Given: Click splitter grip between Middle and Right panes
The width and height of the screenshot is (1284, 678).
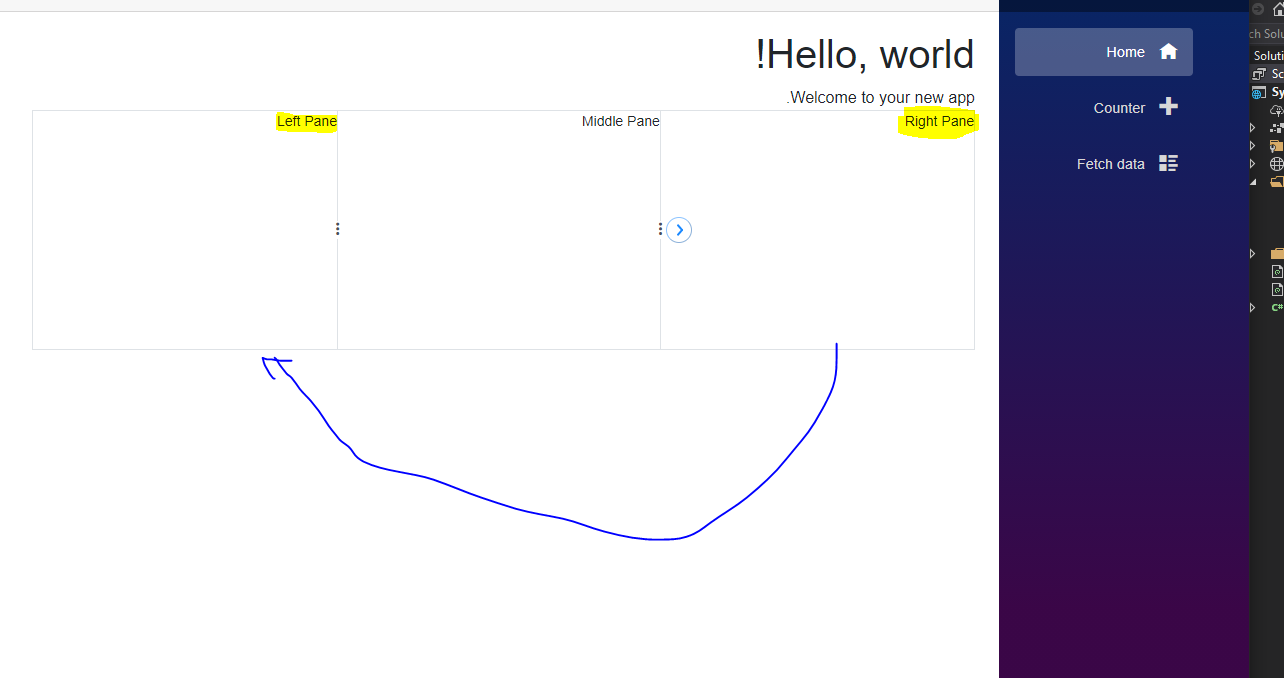Looking at the screenshot, I should pyautogui.click(x=660, y=229).
